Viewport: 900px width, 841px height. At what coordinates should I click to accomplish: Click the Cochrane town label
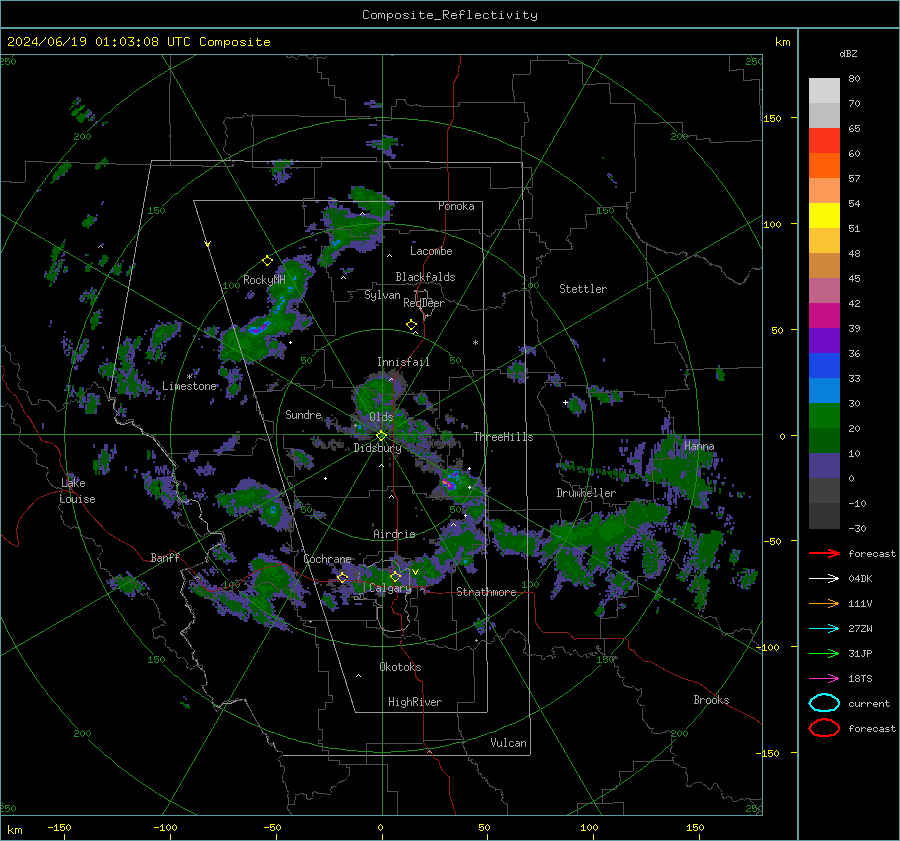coord(327,559)
